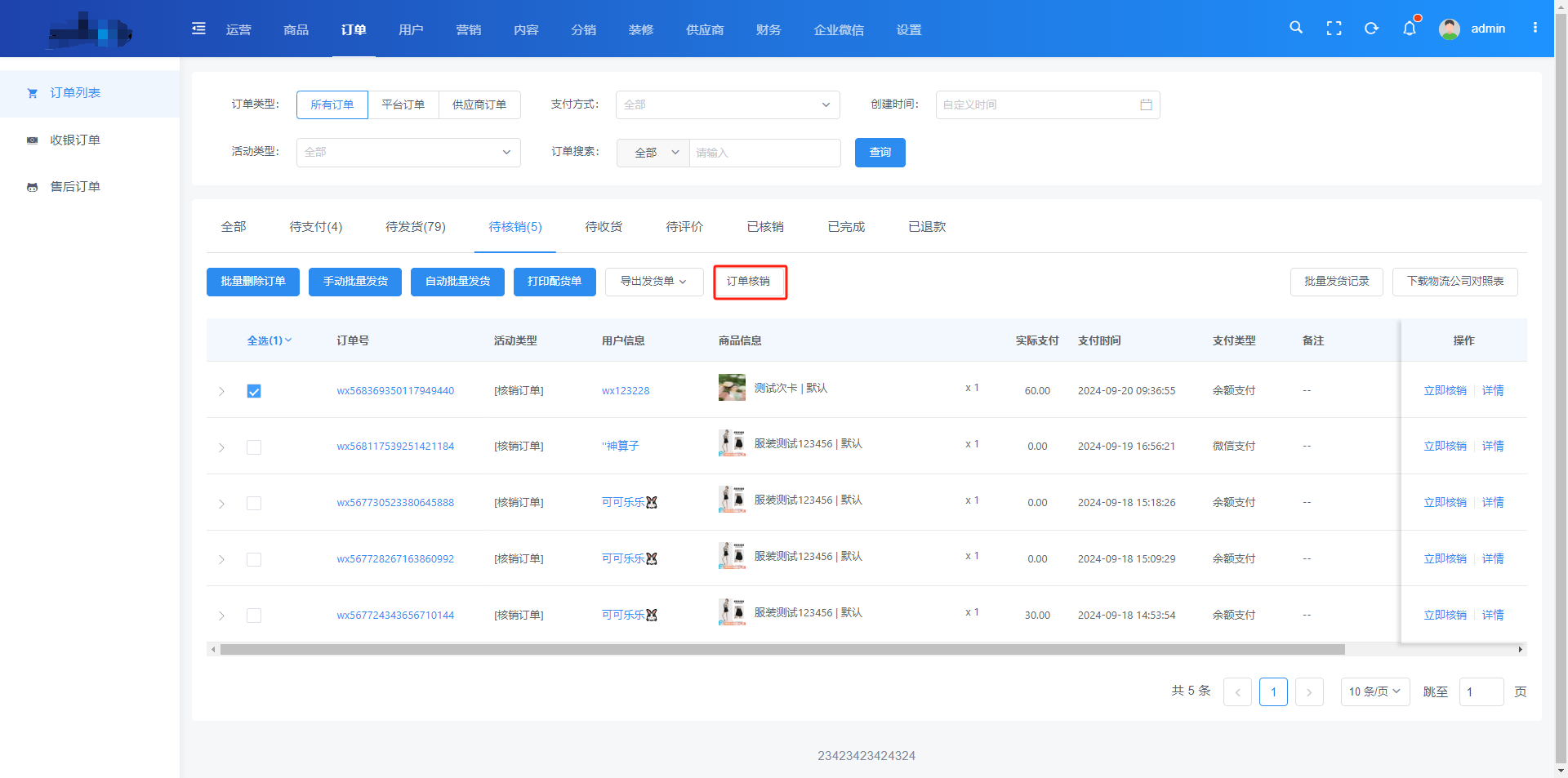Click the 创建时间 date range input

1048,104
